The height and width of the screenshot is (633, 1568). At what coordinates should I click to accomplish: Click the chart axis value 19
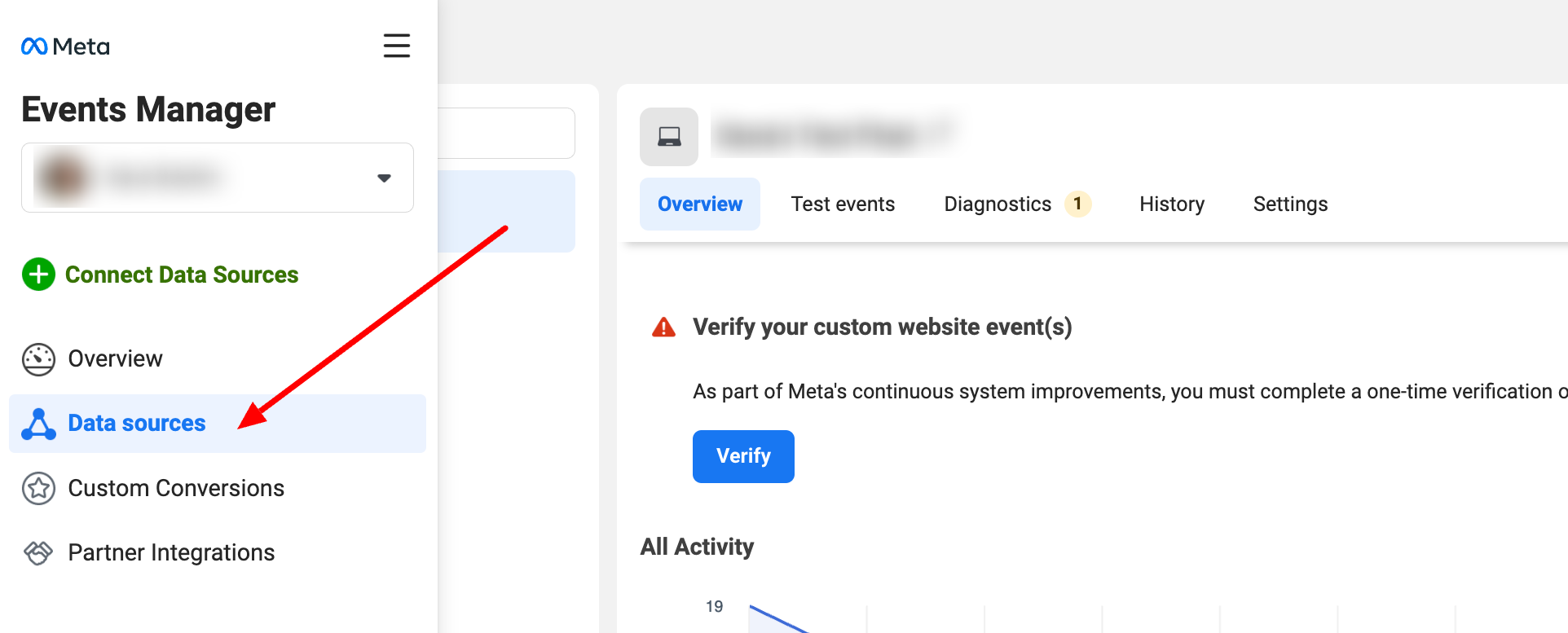click(714, 607)
